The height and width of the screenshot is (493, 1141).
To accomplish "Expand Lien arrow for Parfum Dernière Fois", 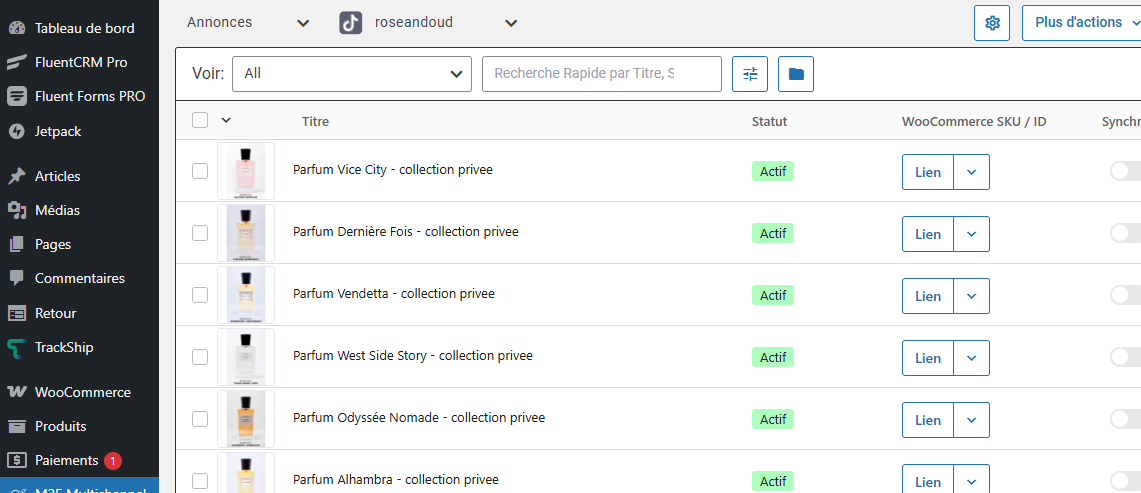I will 971,234.
